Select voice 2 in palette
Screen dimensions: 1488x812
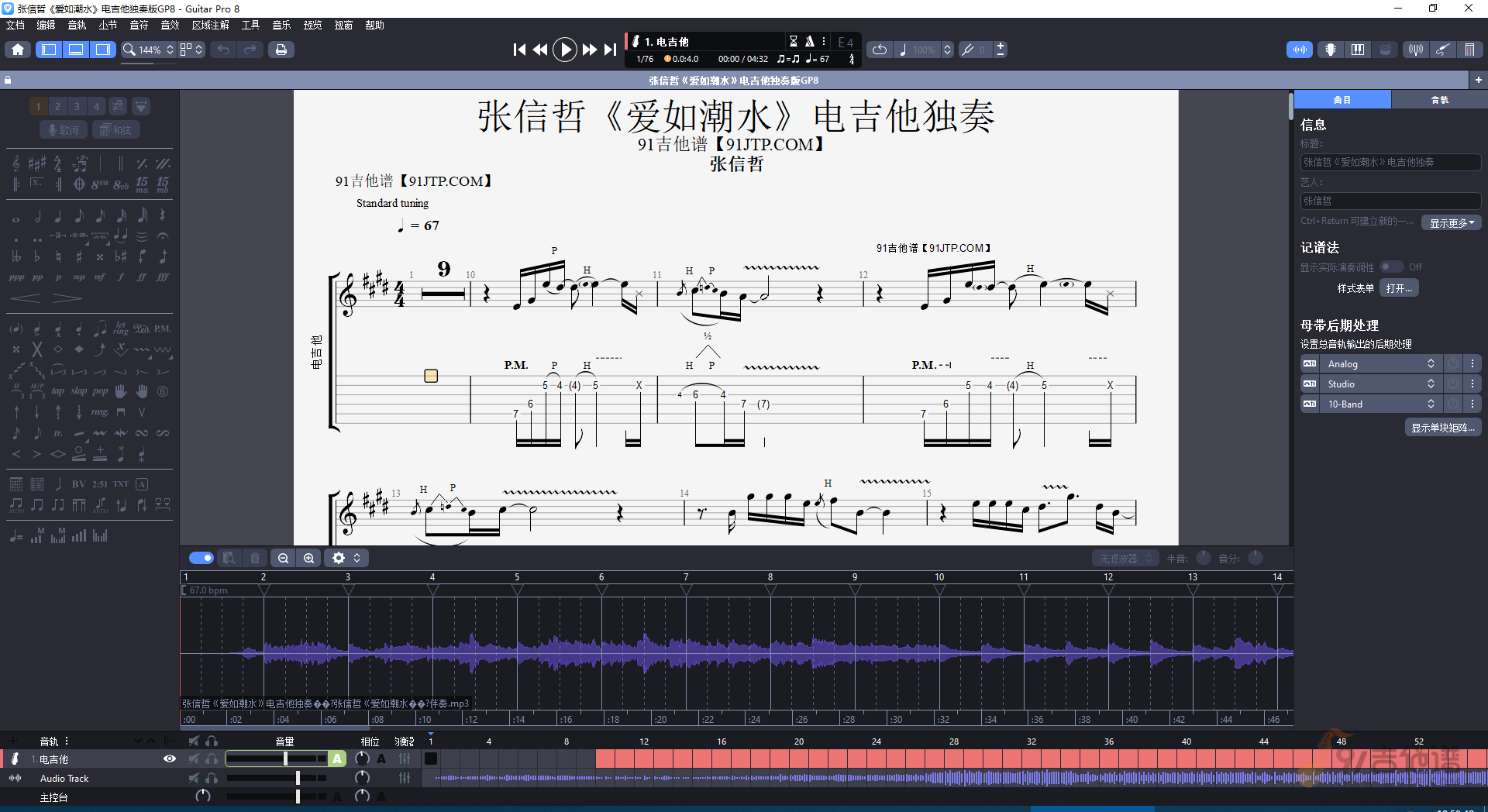click(57, 106)
